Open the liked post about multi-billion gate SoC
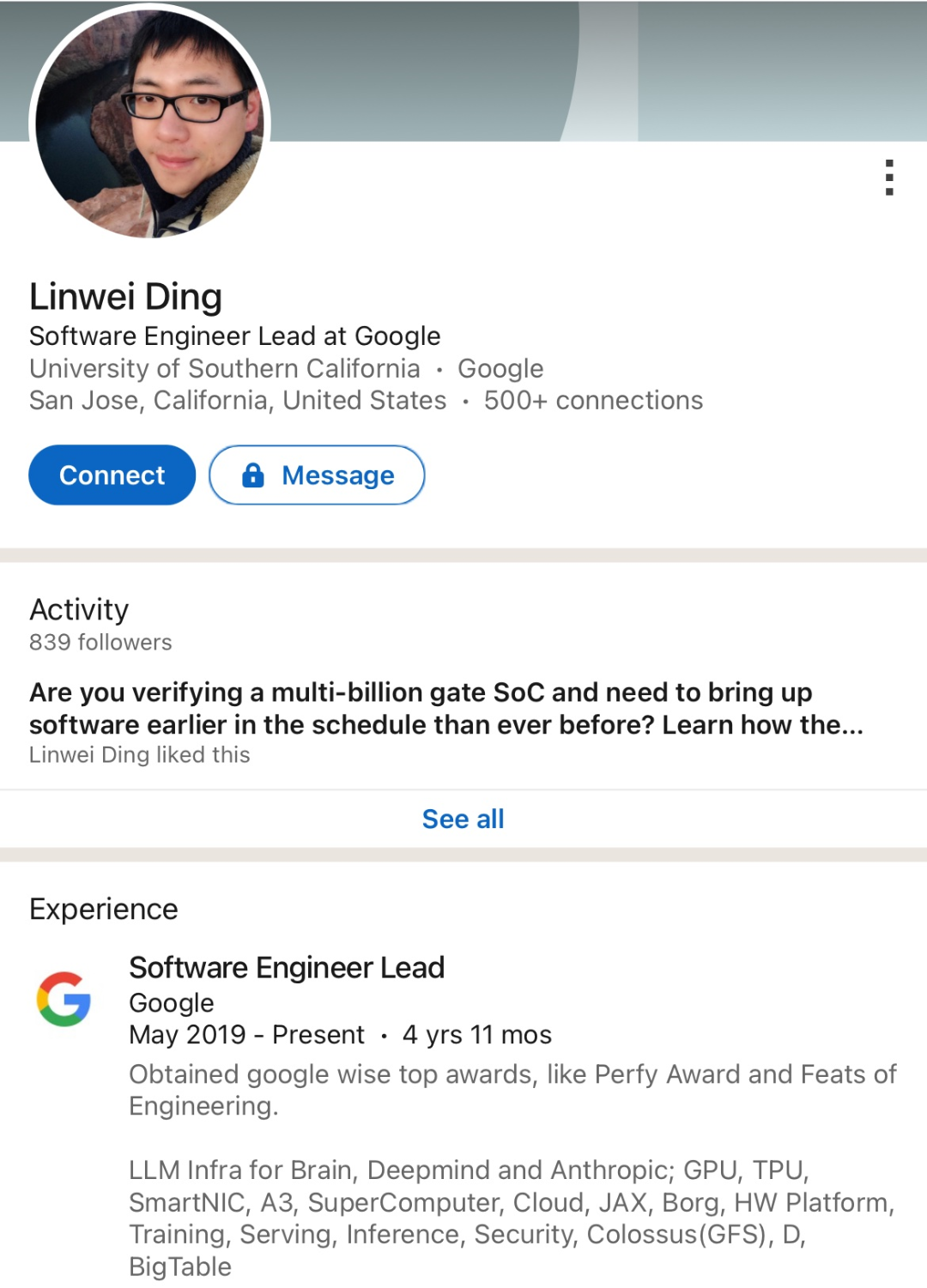The width and height of the screenshot is (927, 1288). click(x=446, y=708)
